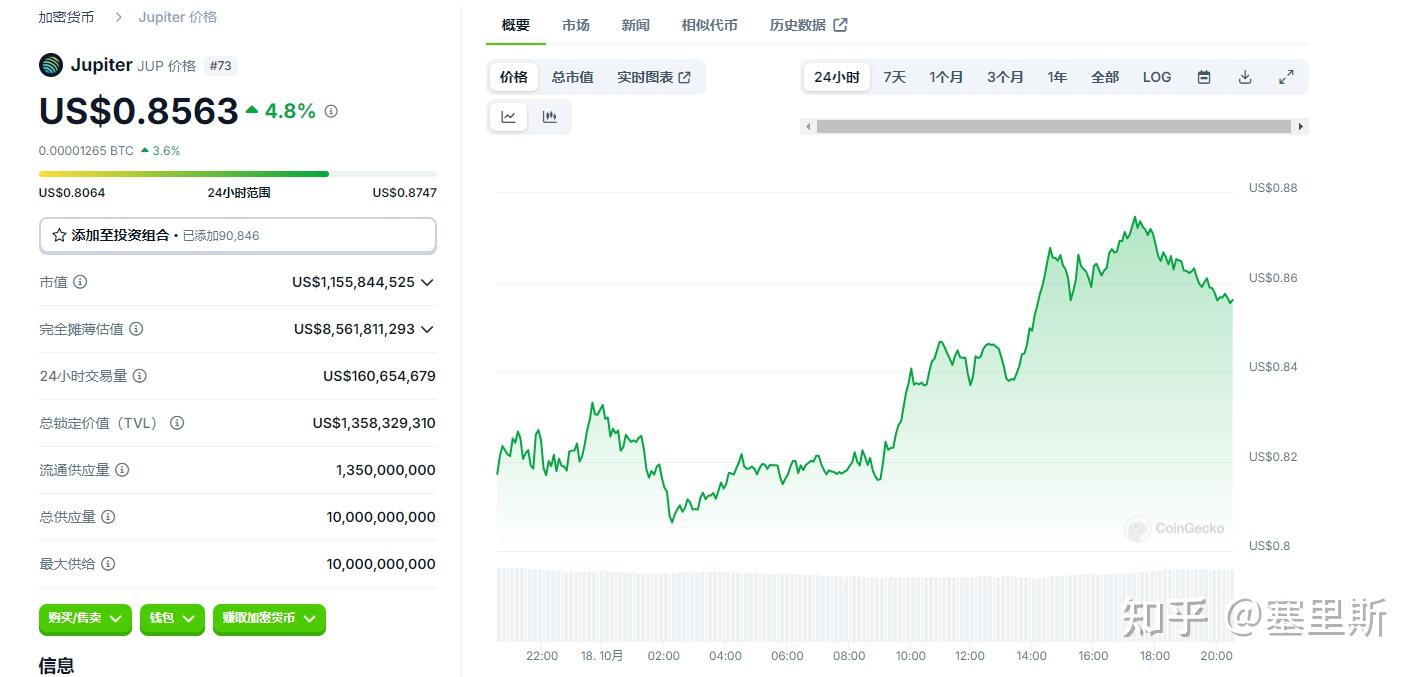
Task: Switch to the 市场 tab
Action: 575,25
